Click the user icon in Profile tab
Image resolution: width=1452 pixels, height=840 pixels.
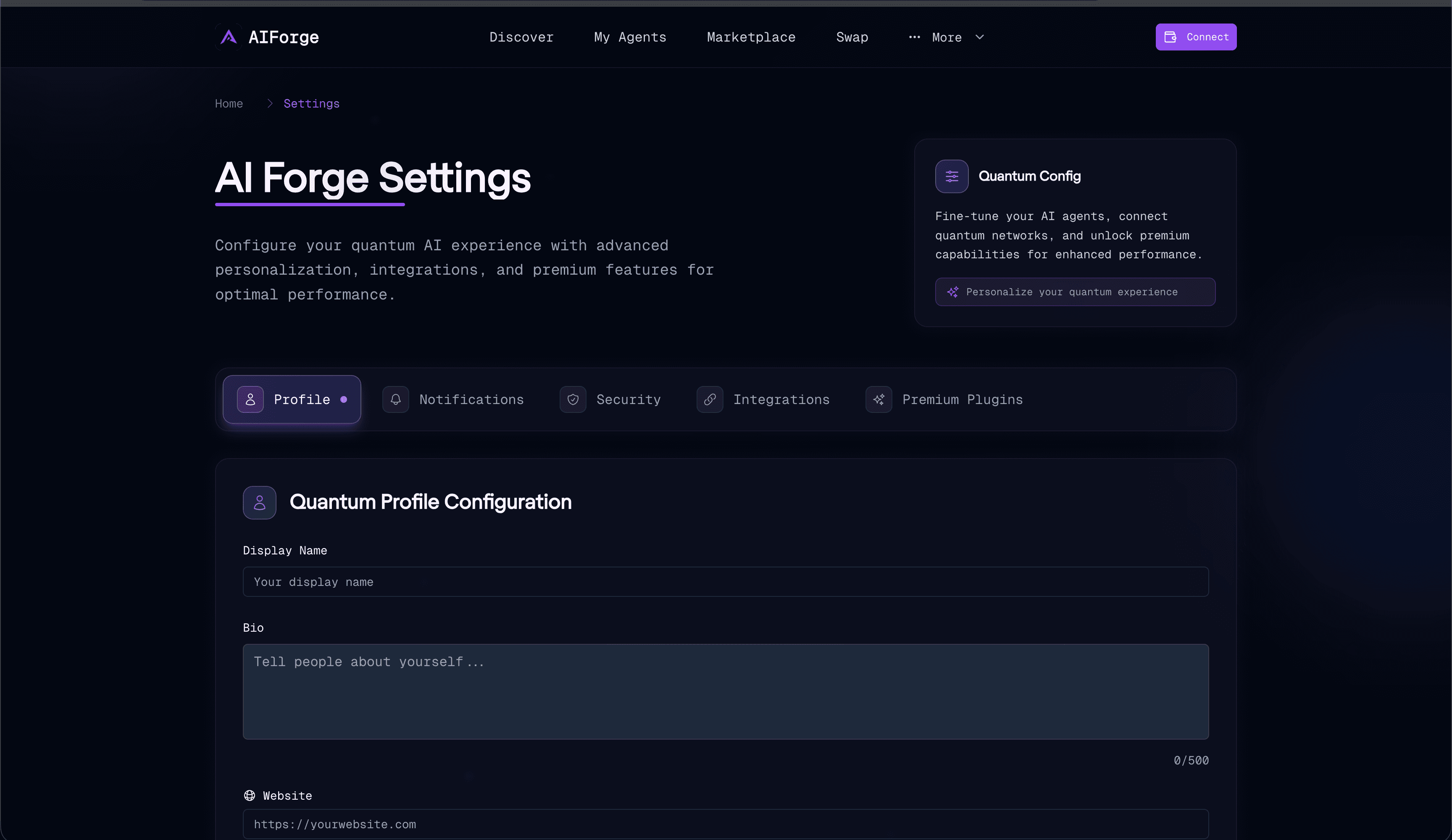click(x=250, y=399)
